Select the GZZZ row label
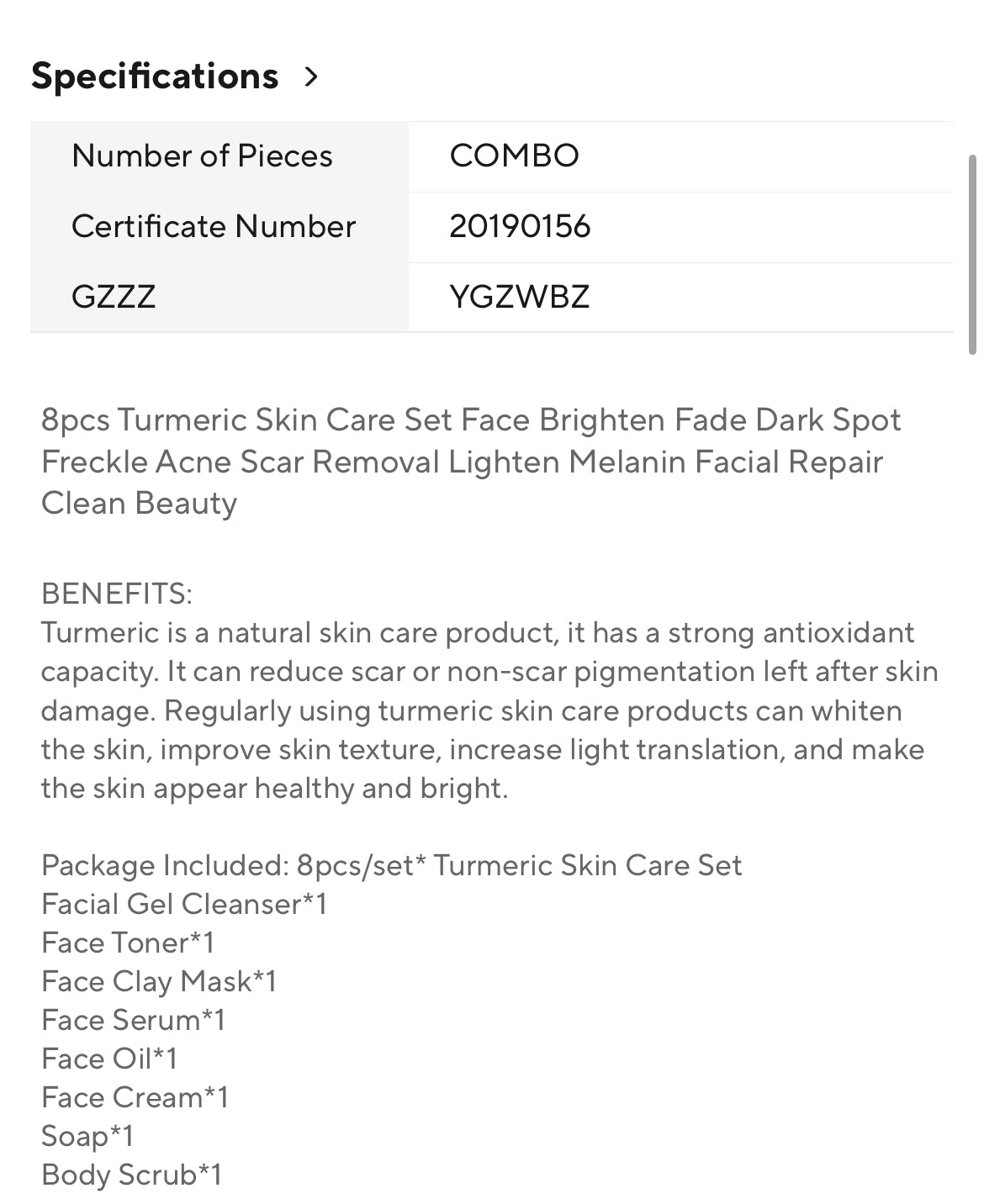Screen dimensions: 984x1204 [114, 297]
